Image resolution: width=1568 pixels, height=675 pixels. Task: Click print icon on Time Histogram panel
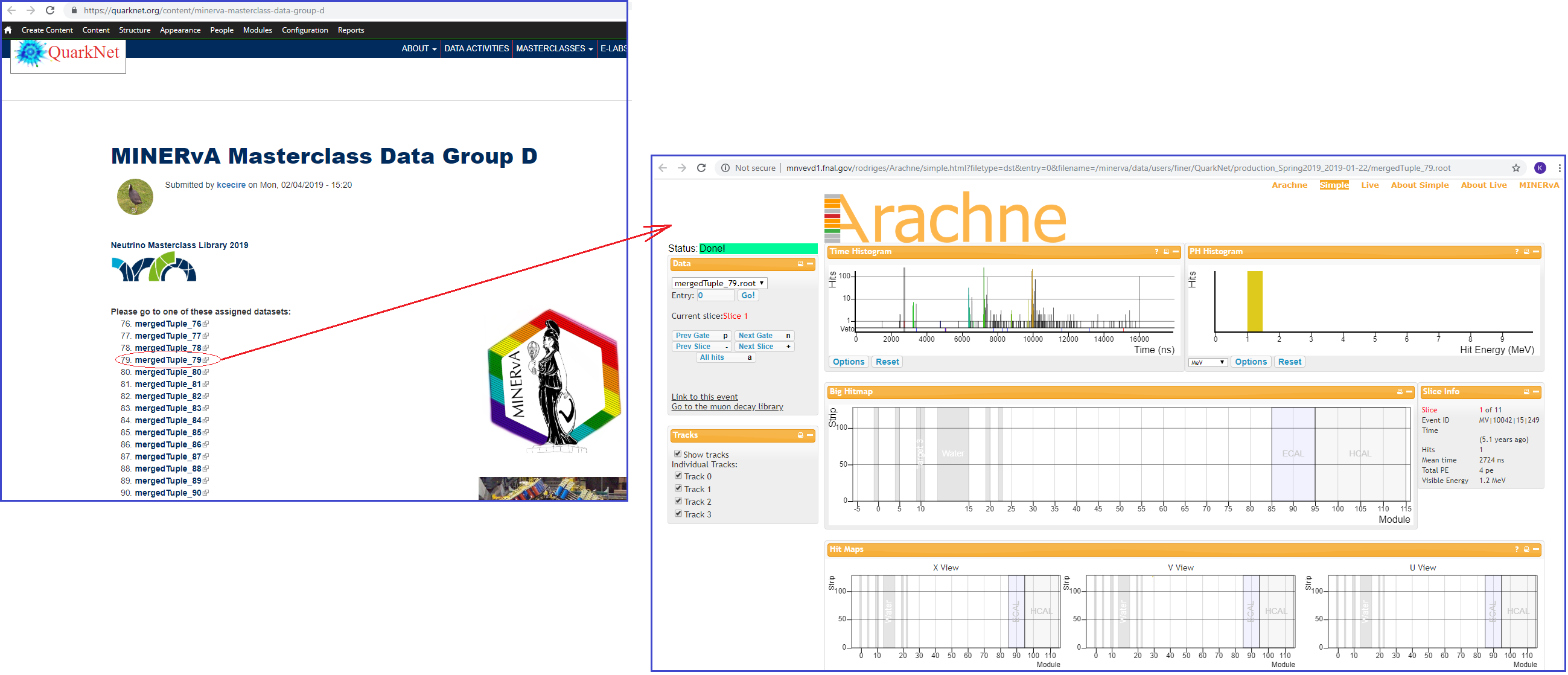tap(1166, 251)
